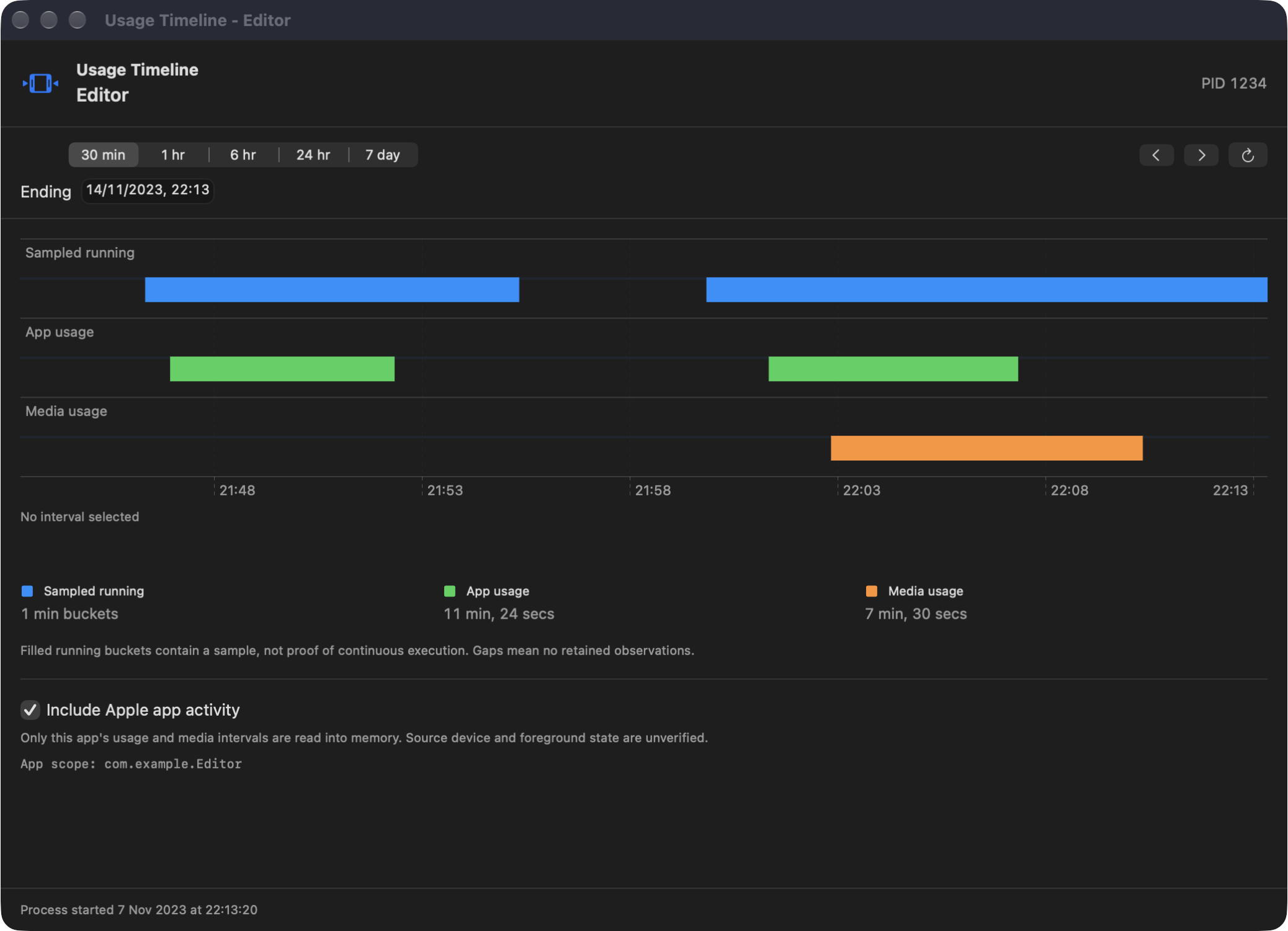Close the Usage Timeline window
Screen dimensions: 1288x931
[20, 20]
